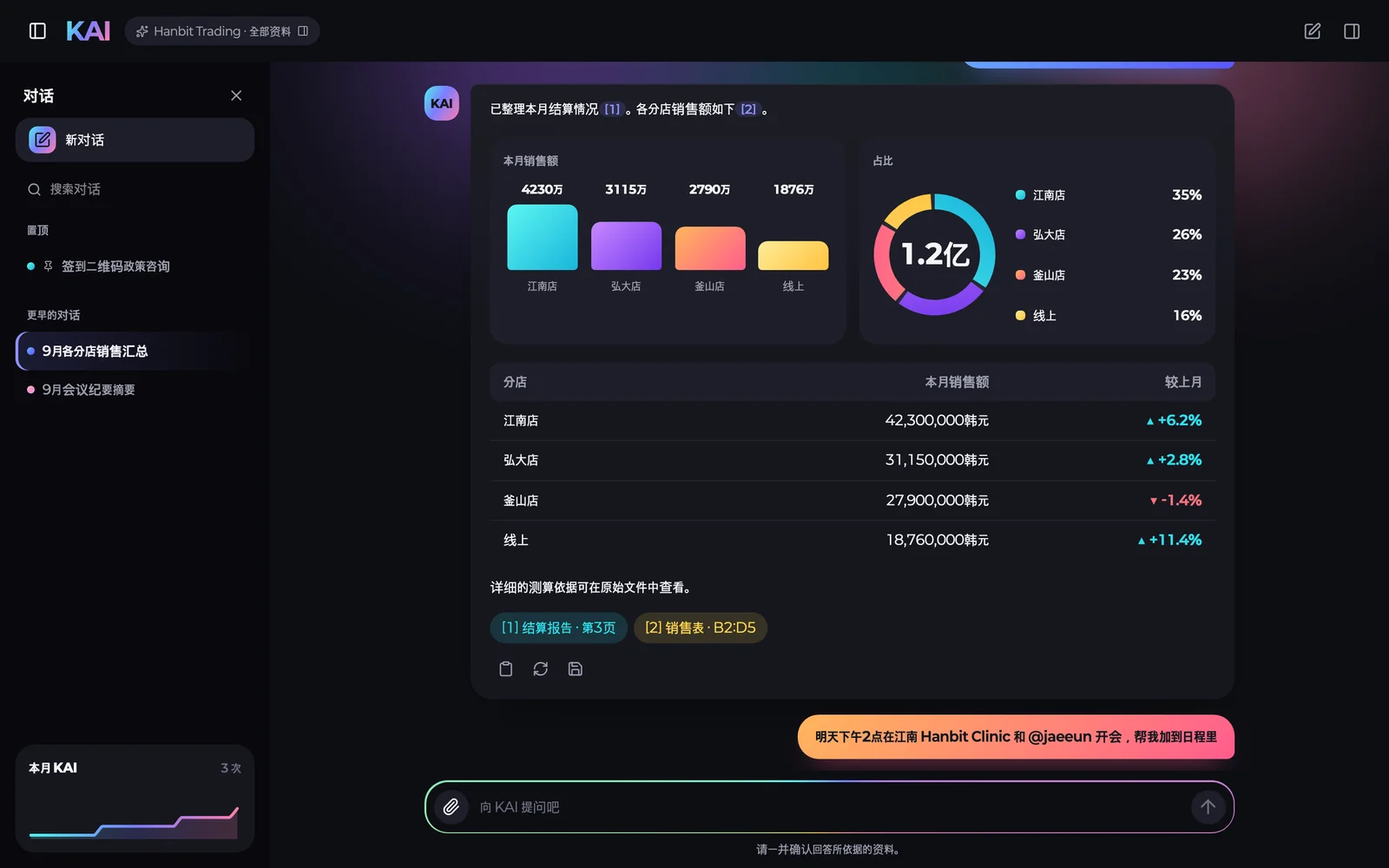Open pinned chat 签到二维码政策咨询

135,266
